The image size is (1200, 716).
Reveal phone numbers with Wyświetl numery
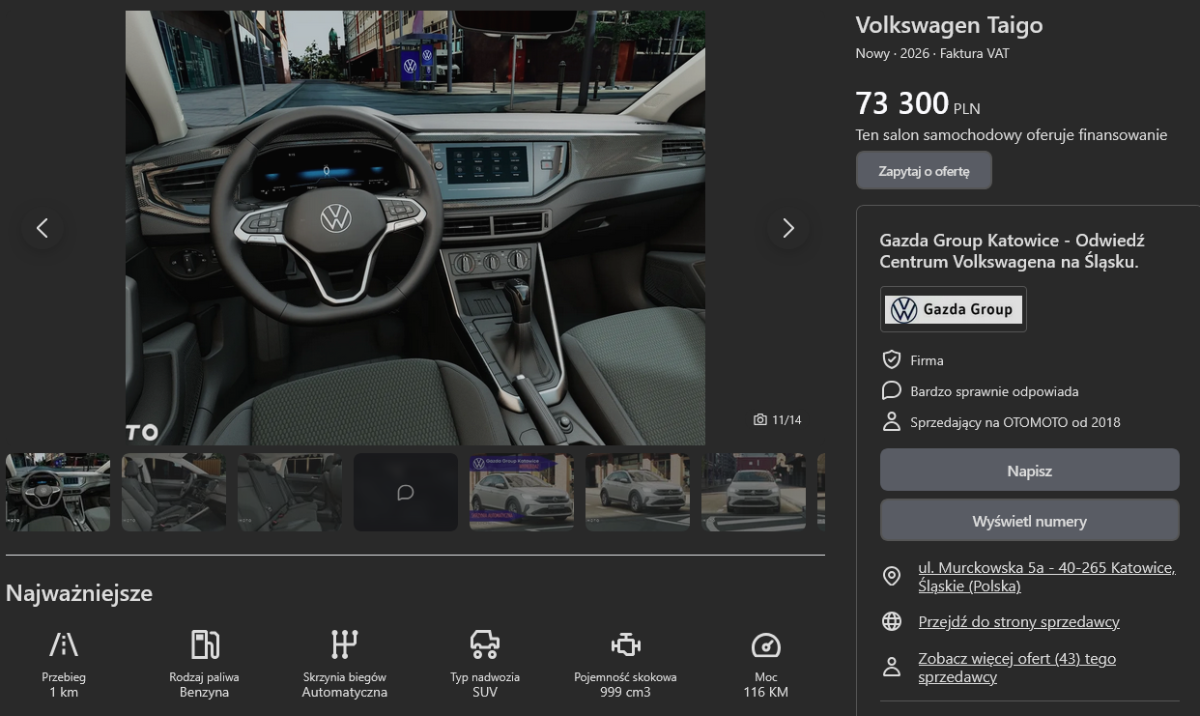pyautogui.click(x=1029, y=521)
